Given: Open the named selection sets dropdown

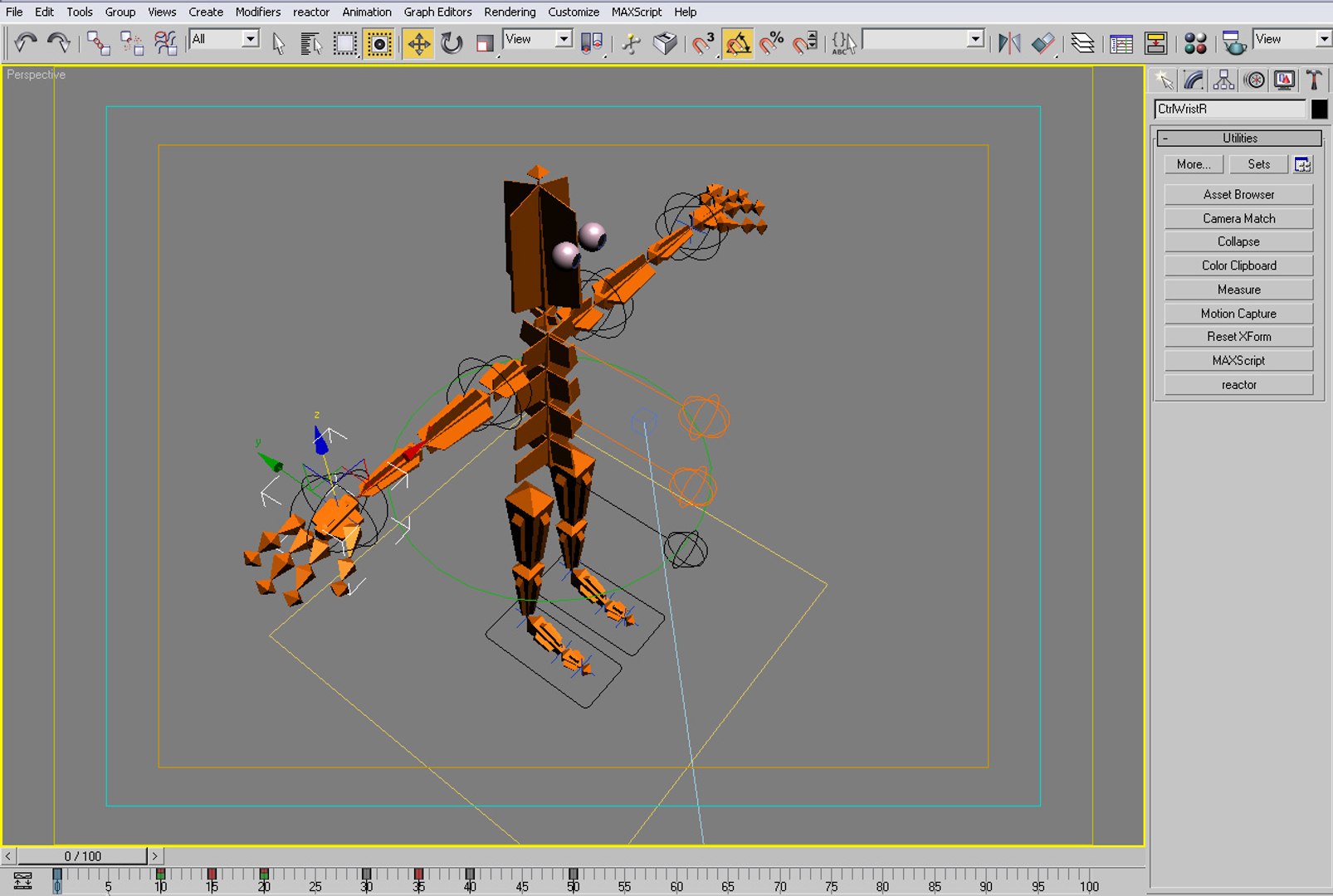Looking at the screenshot, I should (x=923, y=39).
